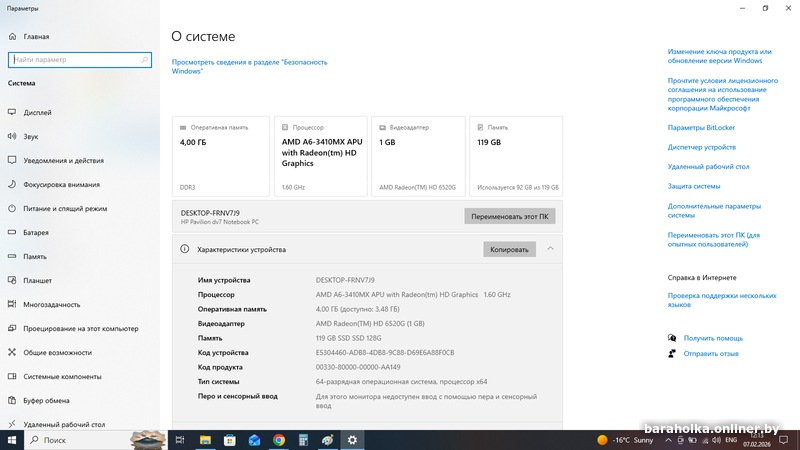The image size is (800, 450).
Task: Click the Найти параметр search field
Action: (x=80, y=60)
